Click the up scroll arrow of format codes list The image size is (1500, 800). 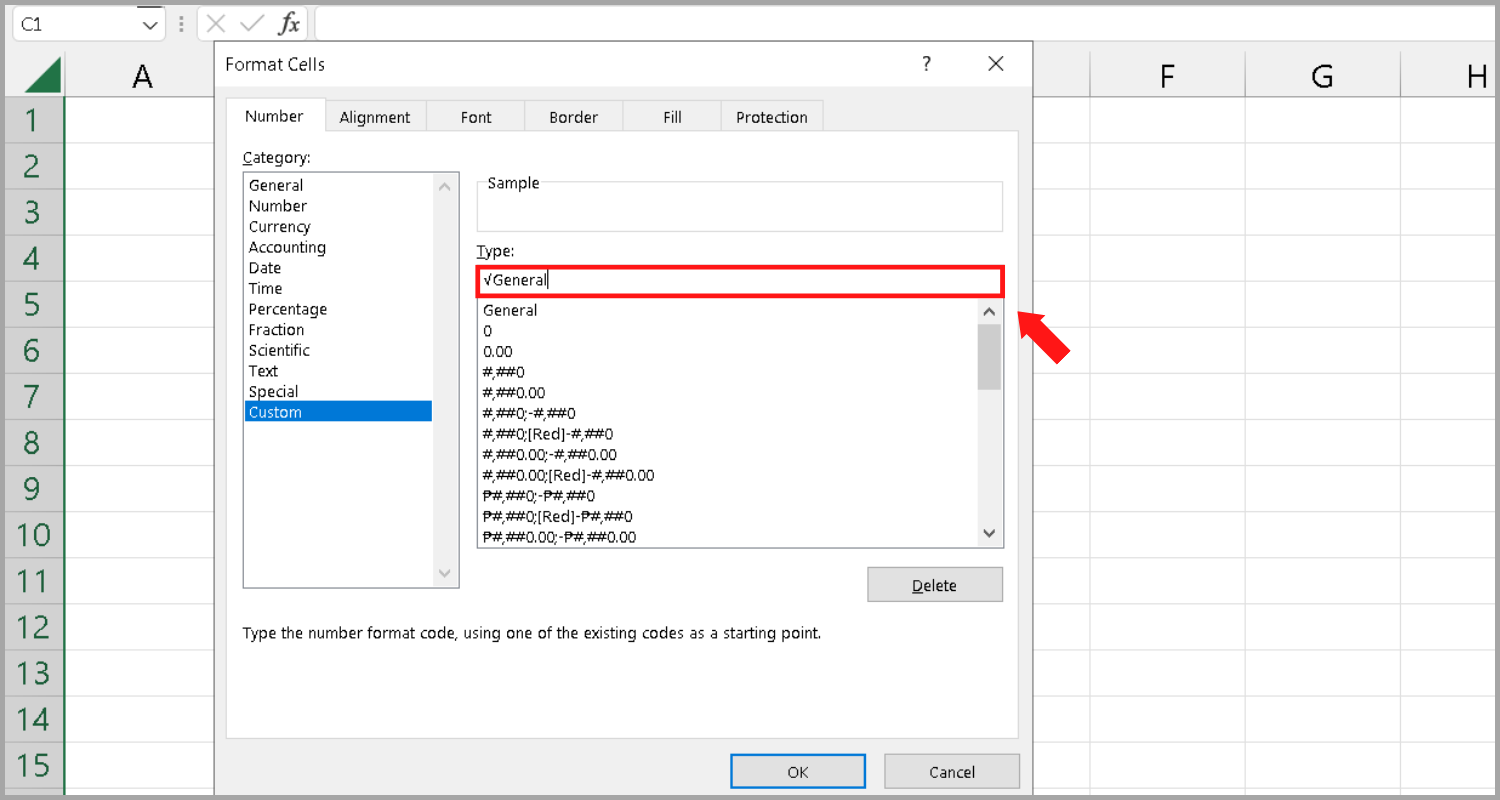pos(989,311)
